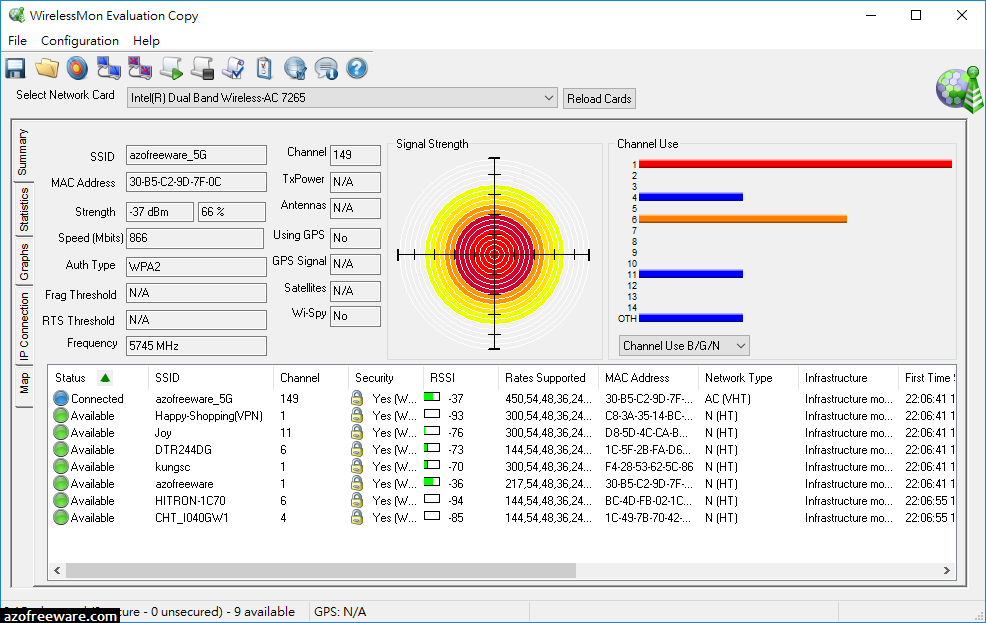Disconnect from the network using toolbar icon

click(x=139, y=67)
